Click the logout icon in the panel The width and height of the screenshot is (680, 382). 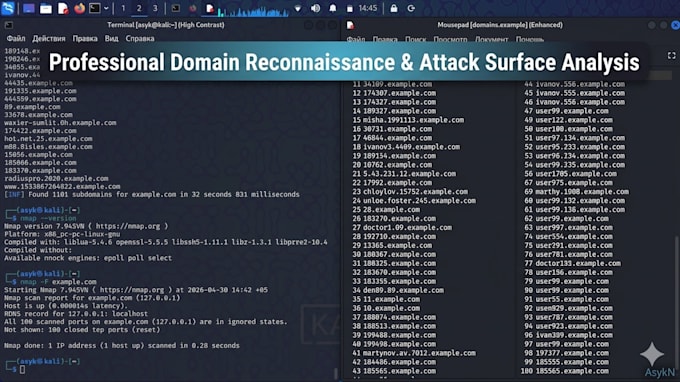click(x=411, y=8)
